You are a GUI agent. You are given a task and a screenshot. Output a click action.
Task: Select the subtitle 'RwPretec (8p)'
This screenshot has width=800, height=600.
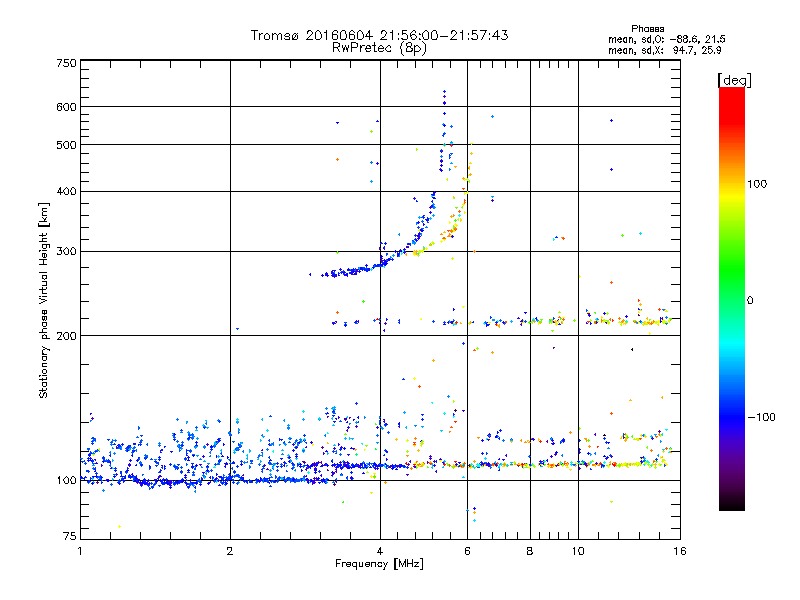coord(379,48)
